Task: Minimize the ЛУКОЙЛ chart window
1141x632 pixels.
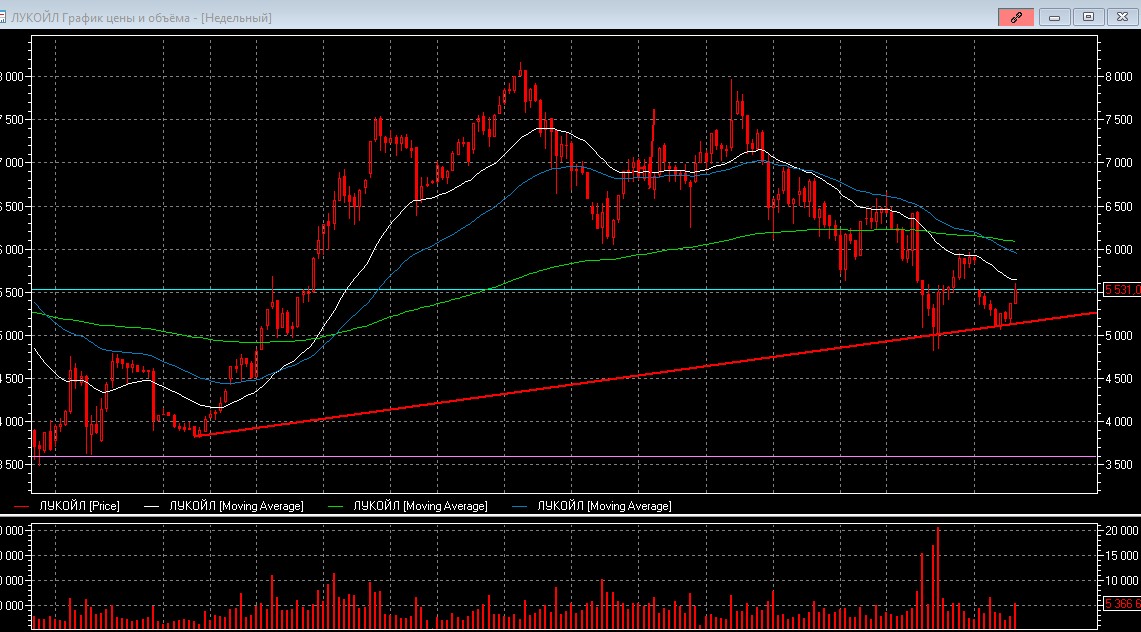Action: coord(1054,17)
